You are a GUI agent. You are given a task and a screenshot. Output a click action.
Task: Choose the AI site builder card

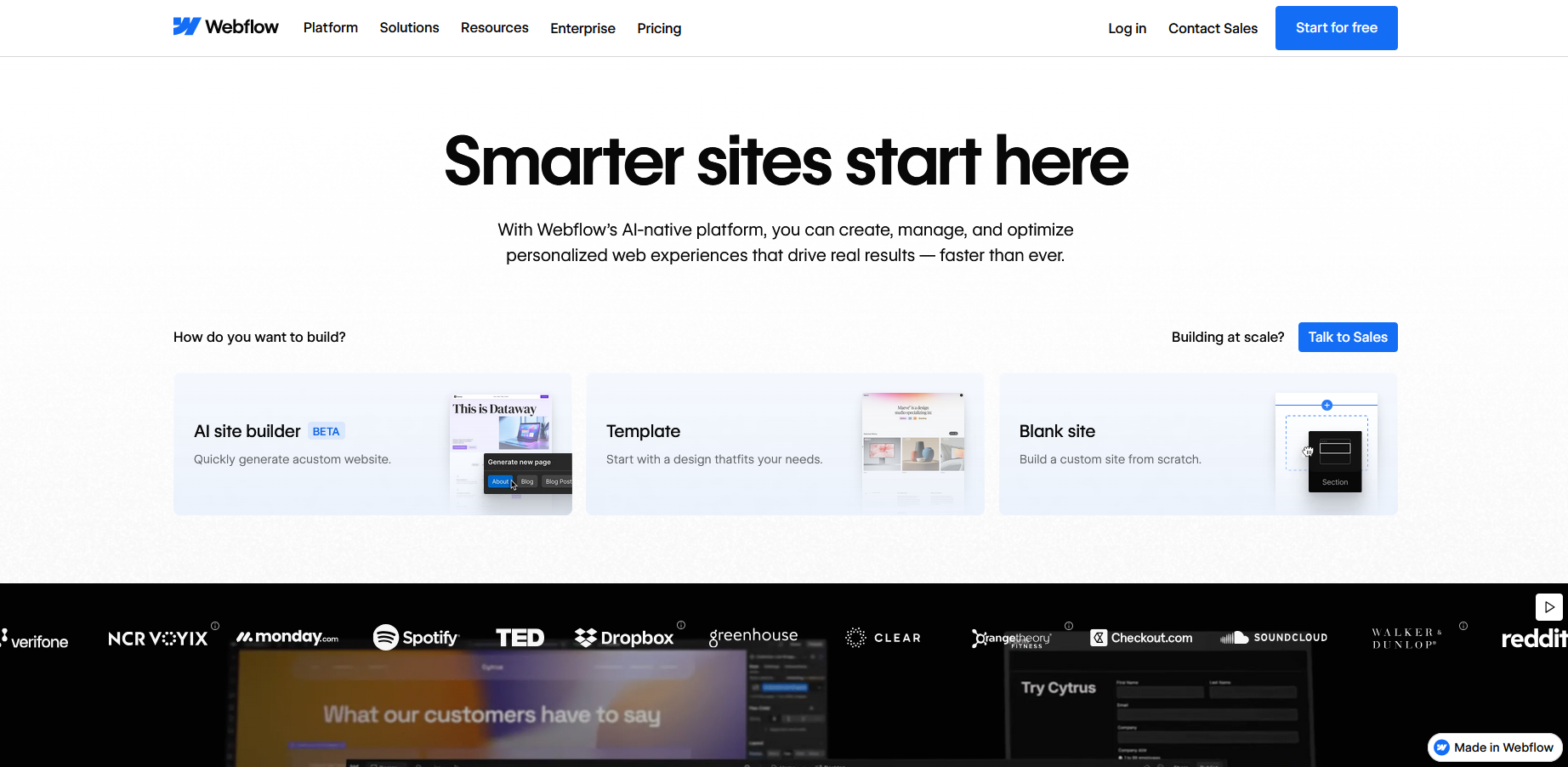point(372,444)
